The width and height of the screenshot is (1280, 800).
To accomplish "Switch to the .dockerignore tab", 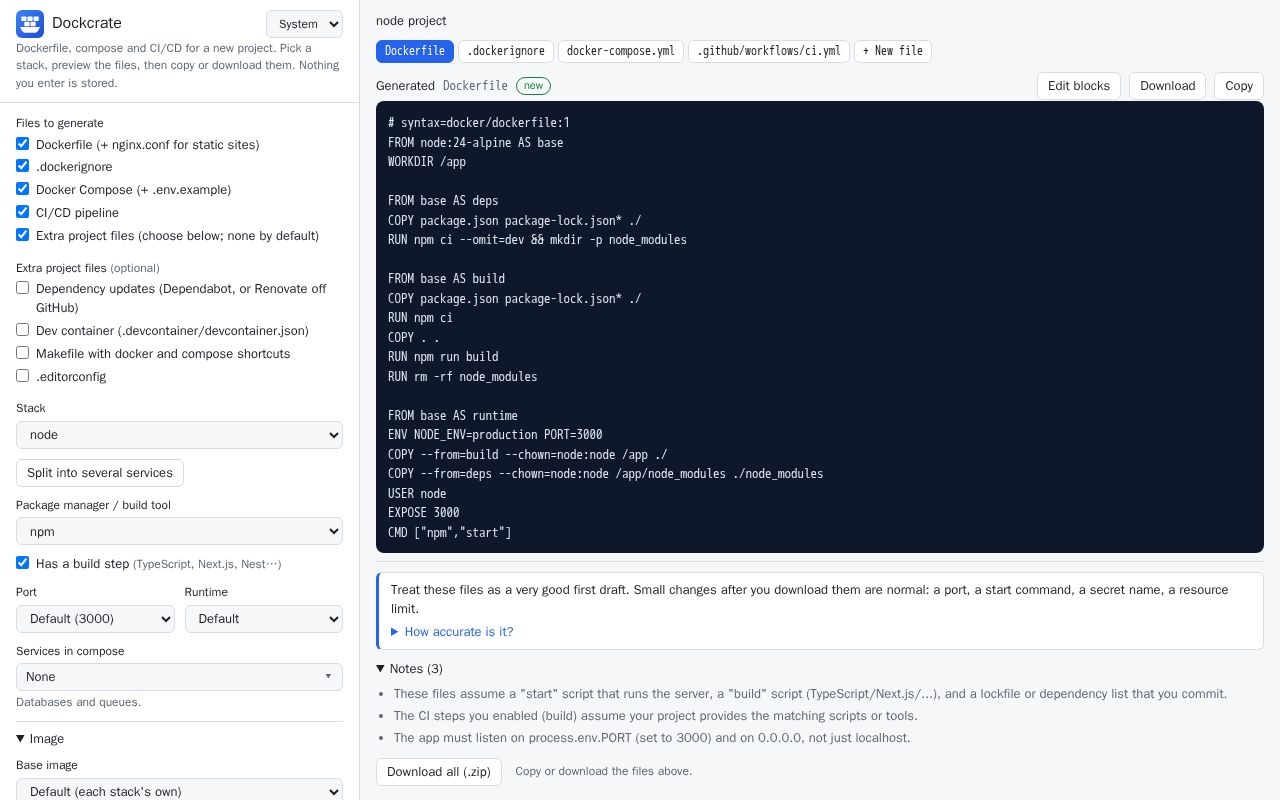I will [506, 51].
